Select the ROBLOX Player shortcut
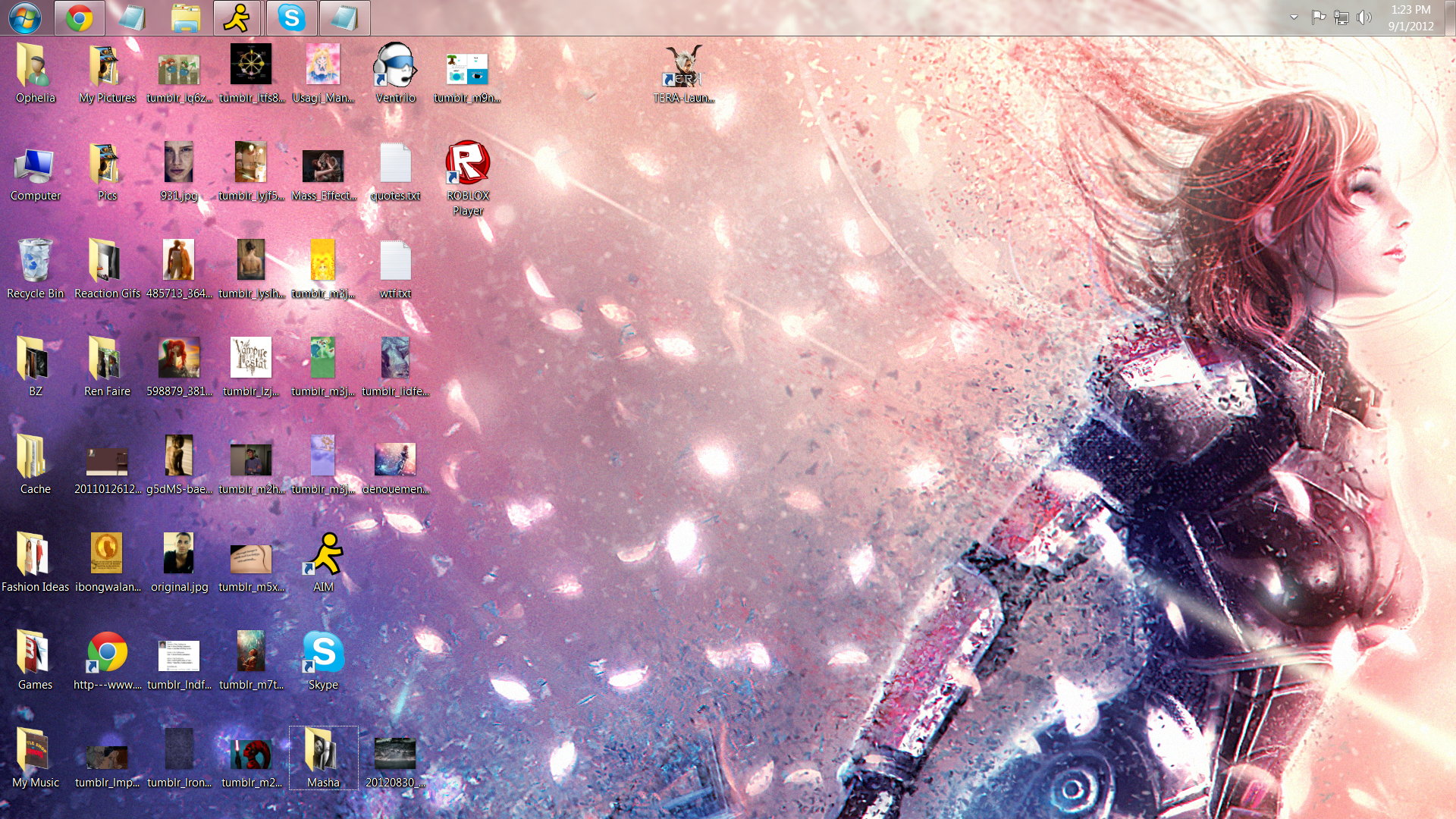Image resolution: width=1456 pixels, height=819 pixels. pyautogui.click(x=468, y=163)
